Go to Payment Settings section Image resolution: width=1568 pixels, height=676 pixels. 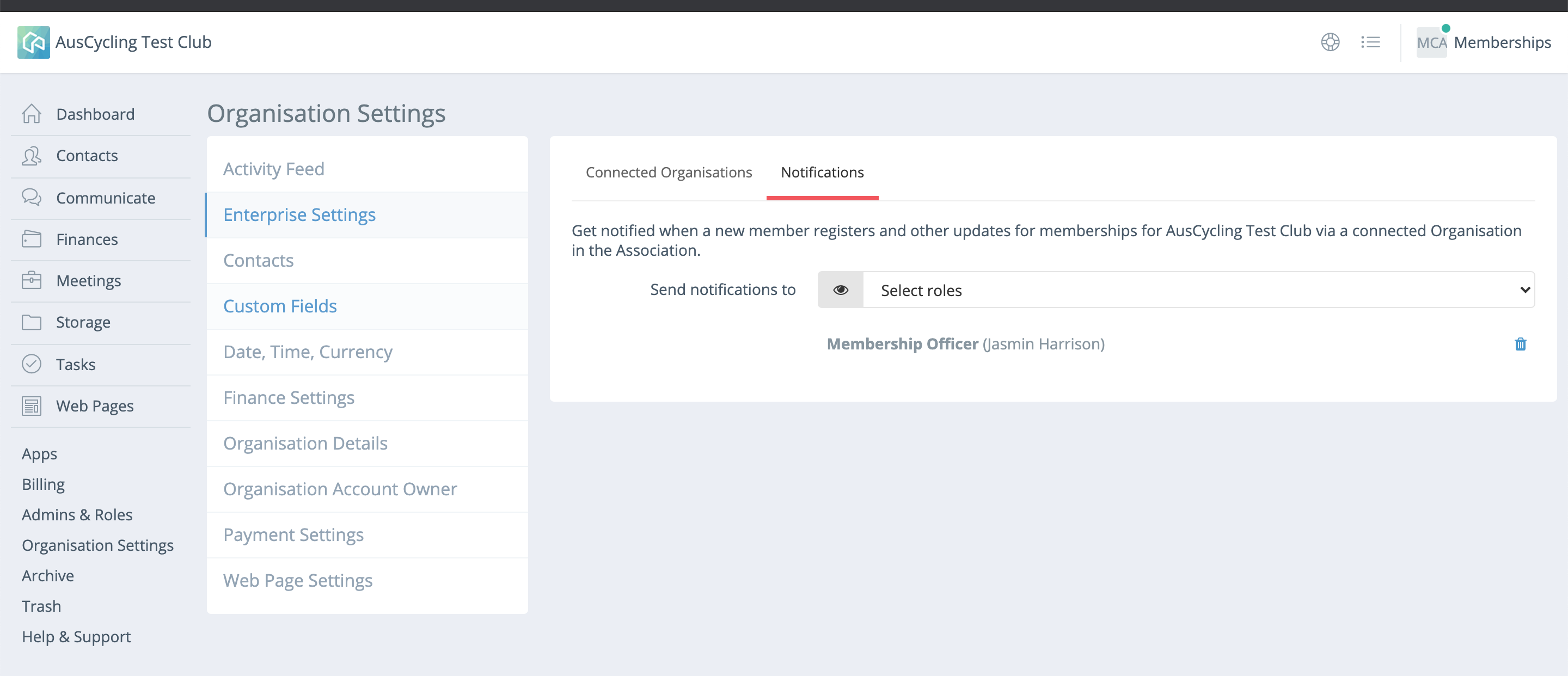[x=293, y=534]
